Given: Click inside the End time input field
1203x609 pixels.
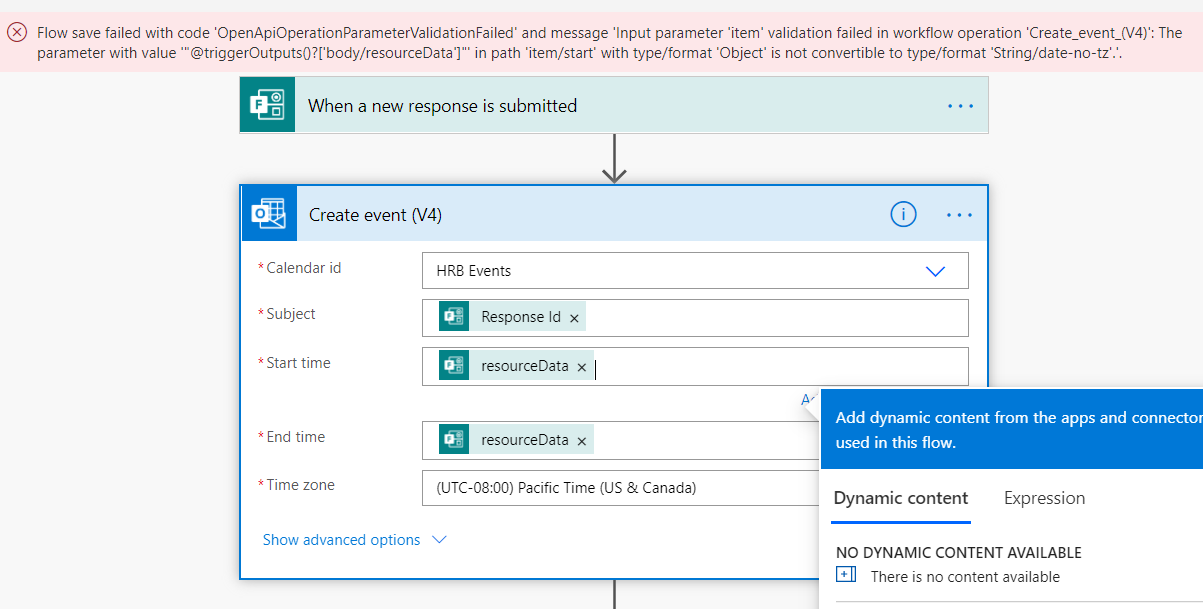Looking at the screenshot, I should [x=621, y=440].
